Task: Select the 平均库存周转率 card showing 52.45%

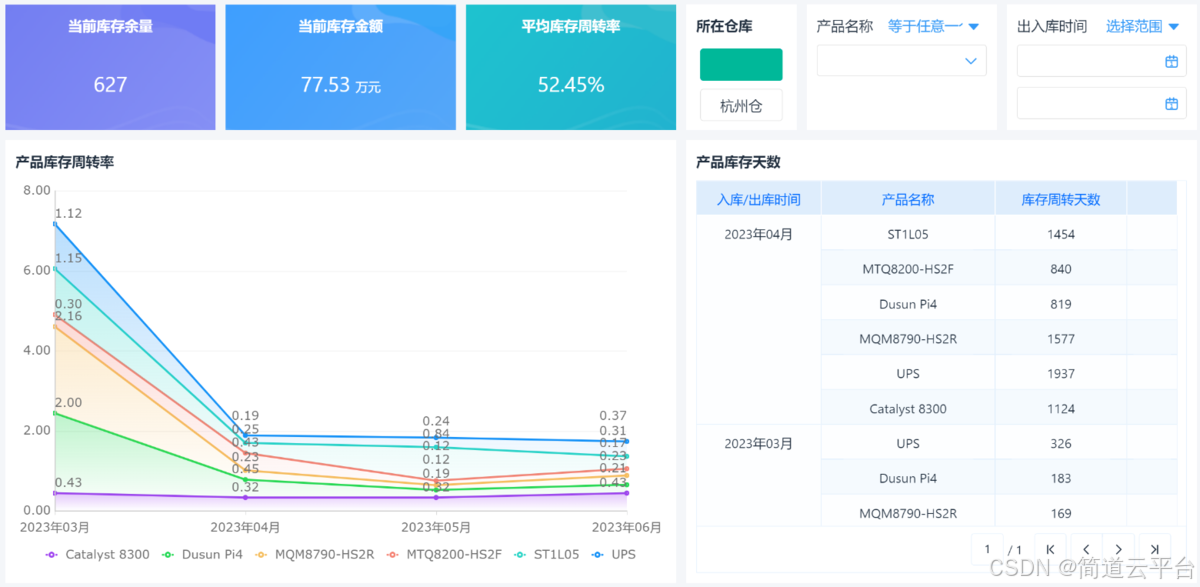Action: click(x=571, y=67)
